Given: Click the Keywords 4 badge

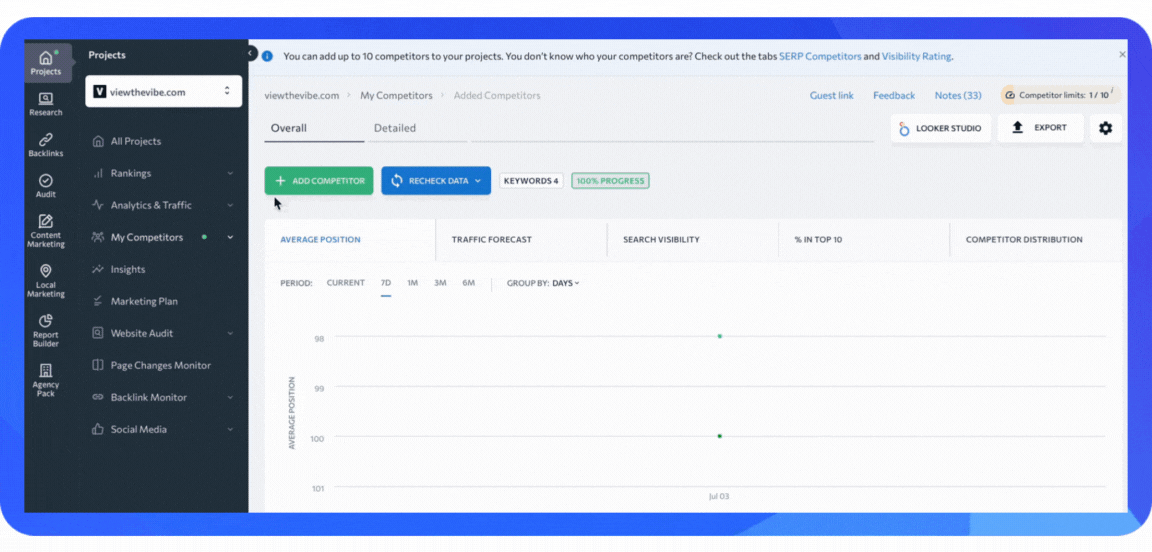Looking at the screenshot, I should click(x=531, y=181).
